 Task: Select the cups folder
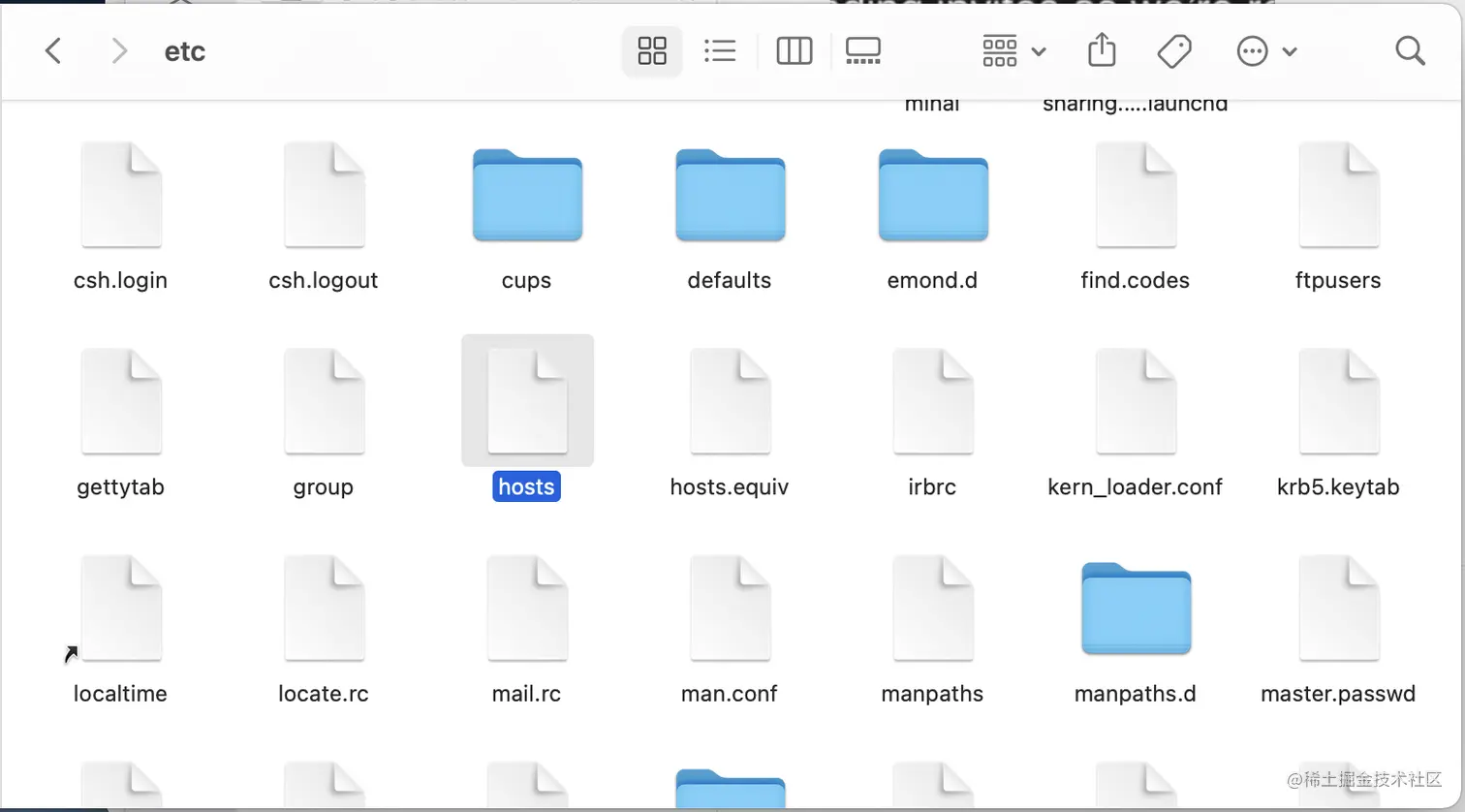[527, 195]
